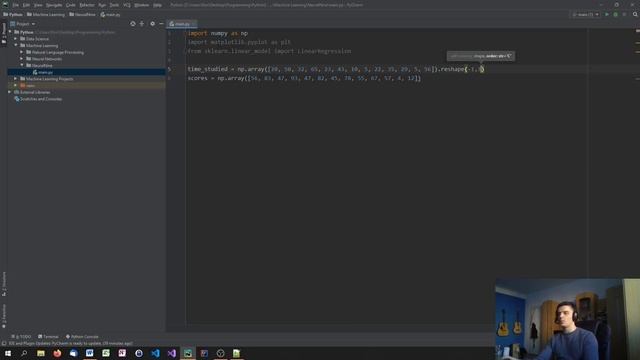Open Visual Studio Code from the taskbar
The image size is (640, 360).
[x=155, y=353]
